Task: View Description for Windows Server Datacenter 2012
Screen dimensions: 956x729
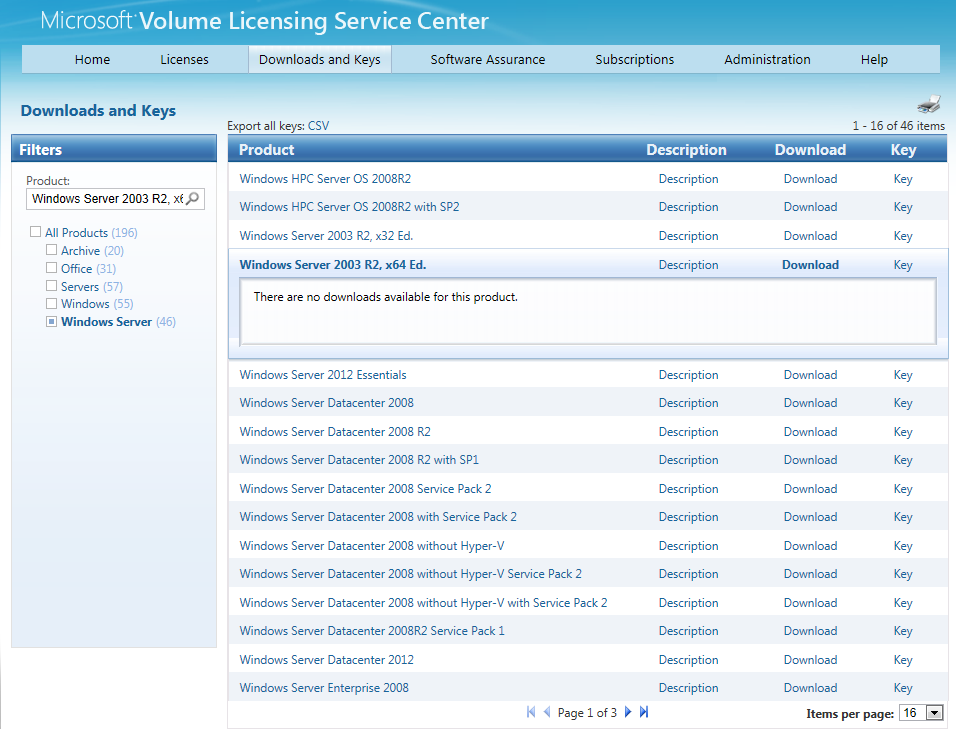Action: pyautogui.click(x=688, y=660)
